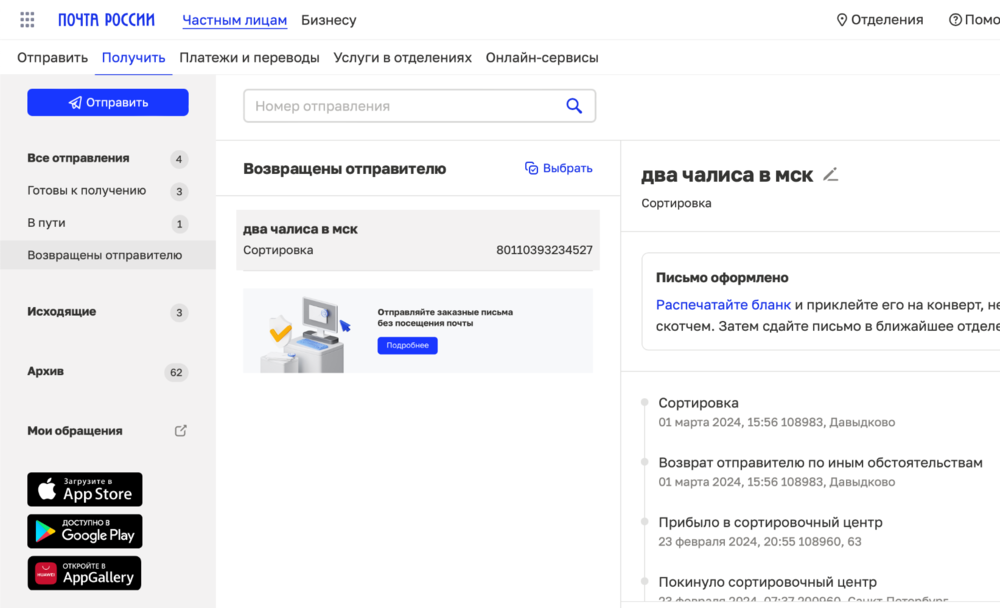The height and width of the screenshot is (608, 1000).
Task: Click the Помощь question mark icon
Action: click(956, 18)
